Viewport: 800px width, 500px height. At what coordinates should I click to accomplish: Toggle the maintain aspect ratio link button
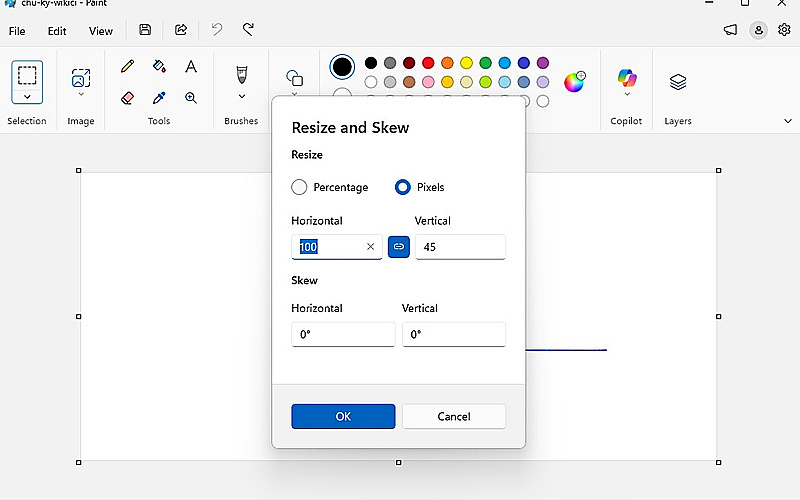tap(399, 247)
